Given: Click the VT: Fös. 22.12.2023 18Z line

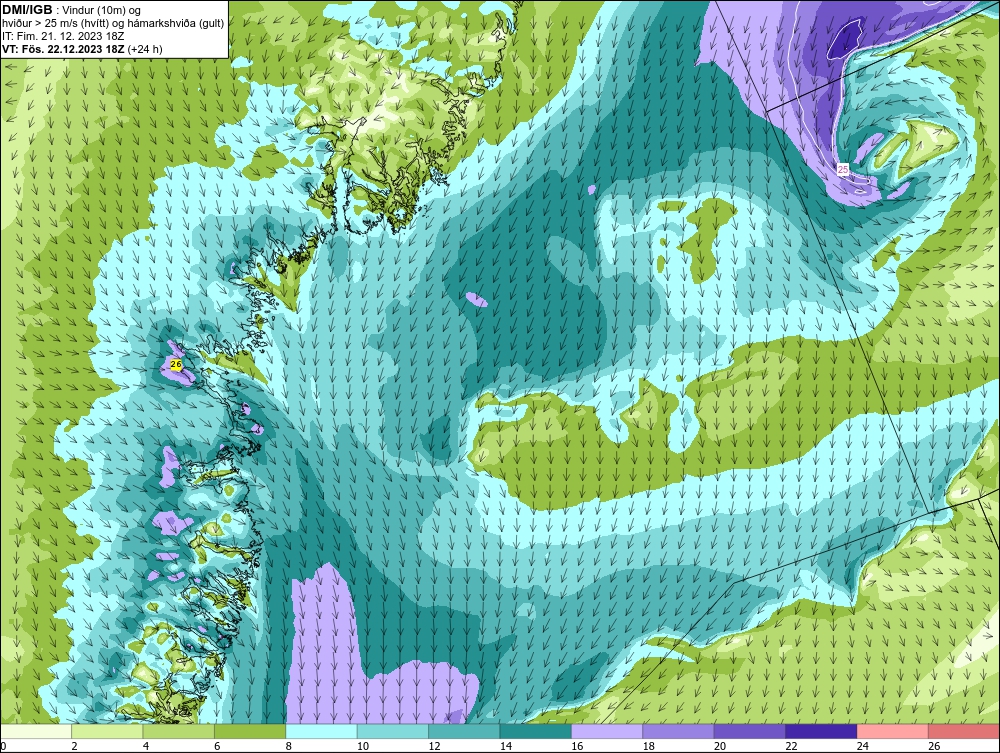Looking at the screenshot, I should (82, 49).
